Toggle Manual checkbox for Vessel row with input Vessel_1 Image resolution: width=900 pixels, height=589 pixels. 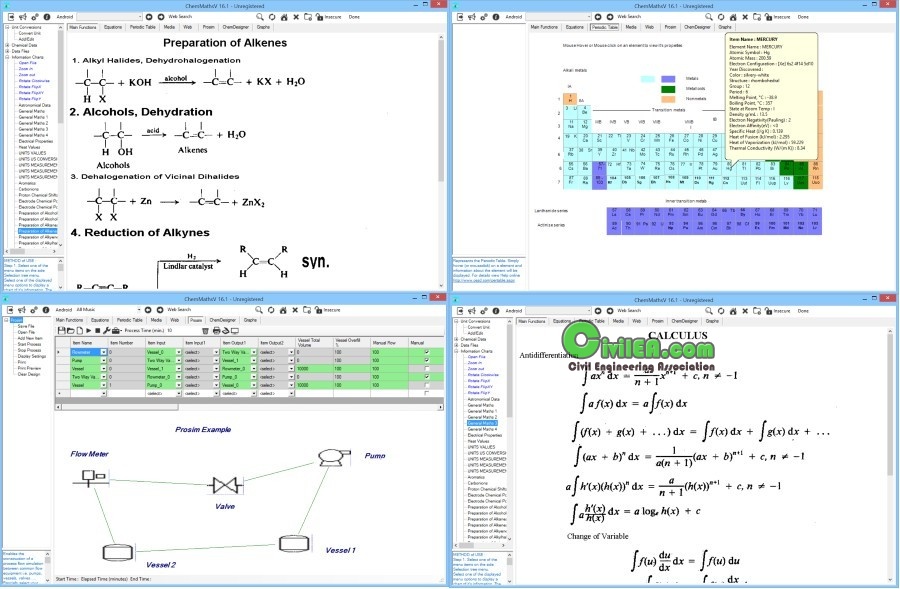(x=426, y=369)
